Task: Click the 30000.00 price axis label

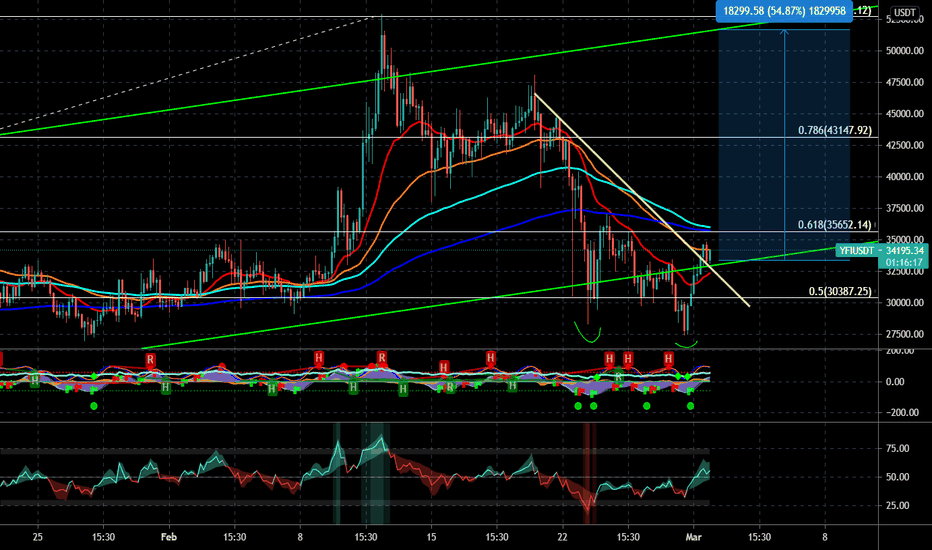Action: click(905, 303)
